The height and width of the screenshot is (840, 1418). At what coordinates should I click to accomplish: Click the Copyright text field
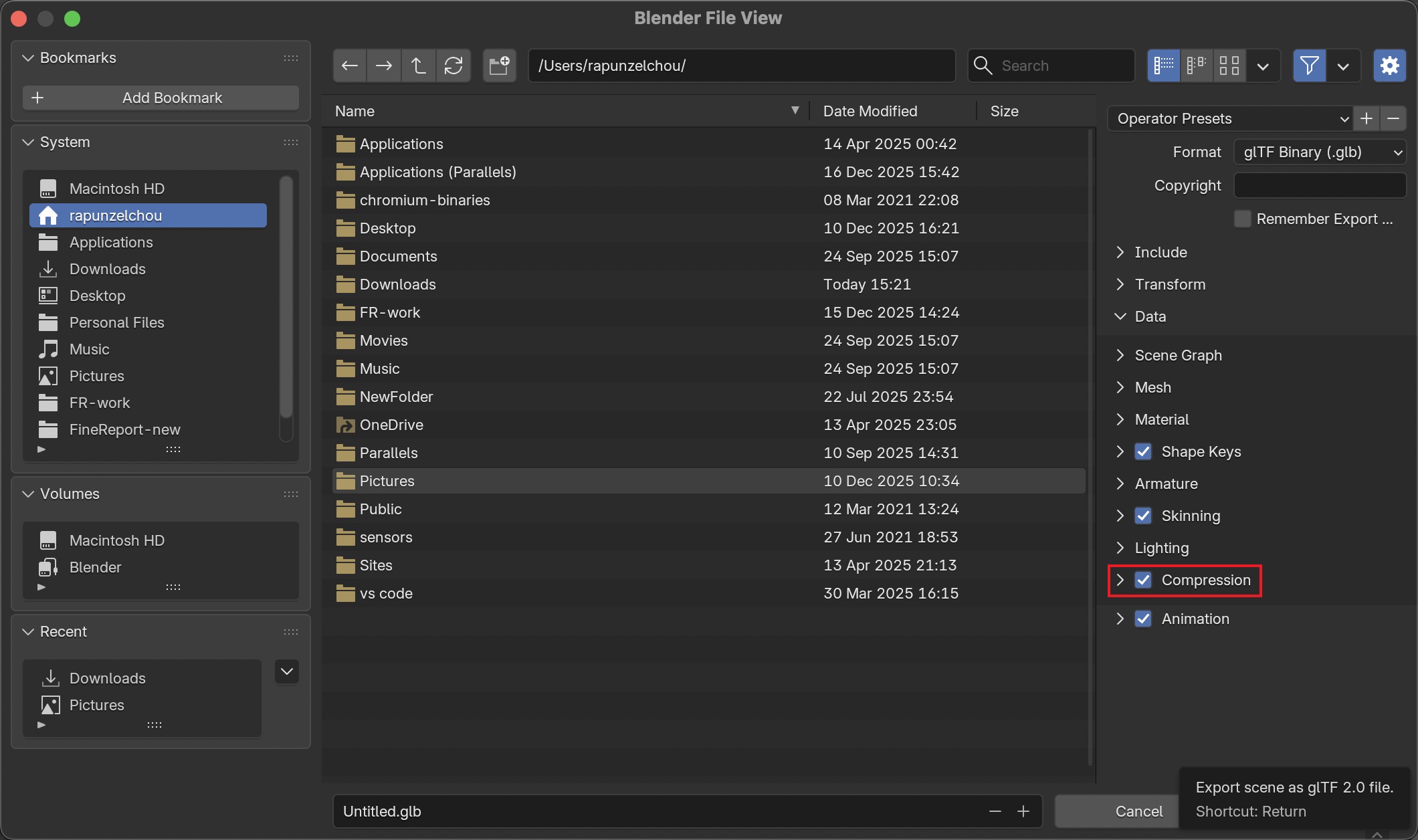click(x=1320, y=185)
